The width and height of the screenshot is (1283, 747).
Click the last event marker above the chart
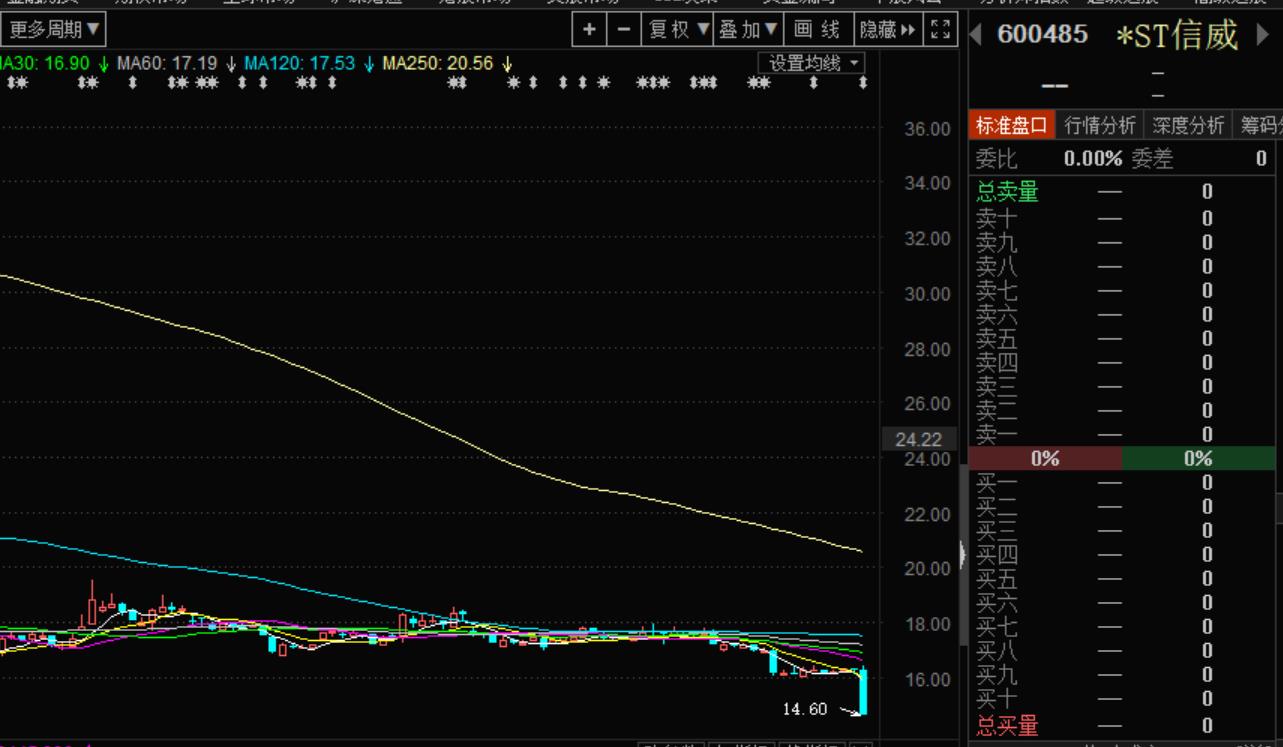pos(863,83)
